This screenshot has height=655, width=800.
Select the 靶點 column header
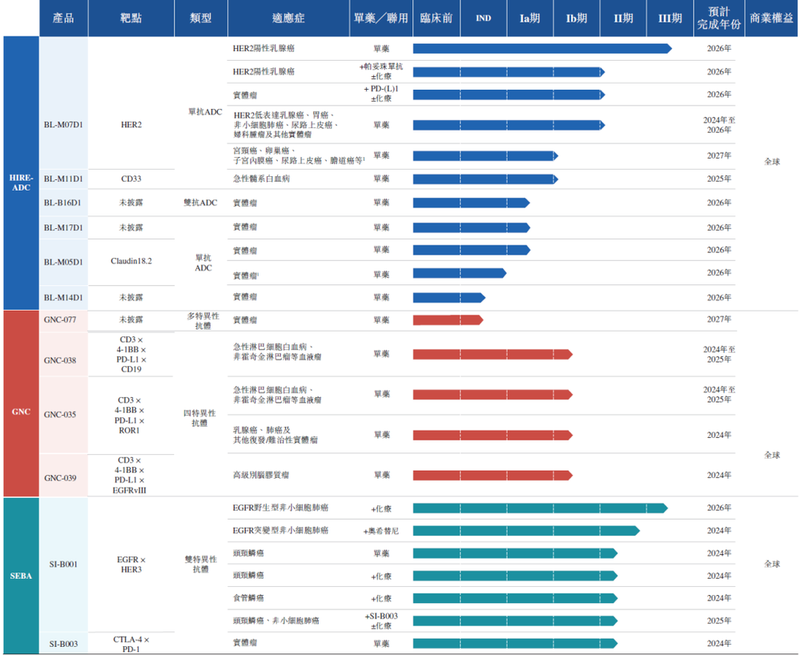coord(131,18)
